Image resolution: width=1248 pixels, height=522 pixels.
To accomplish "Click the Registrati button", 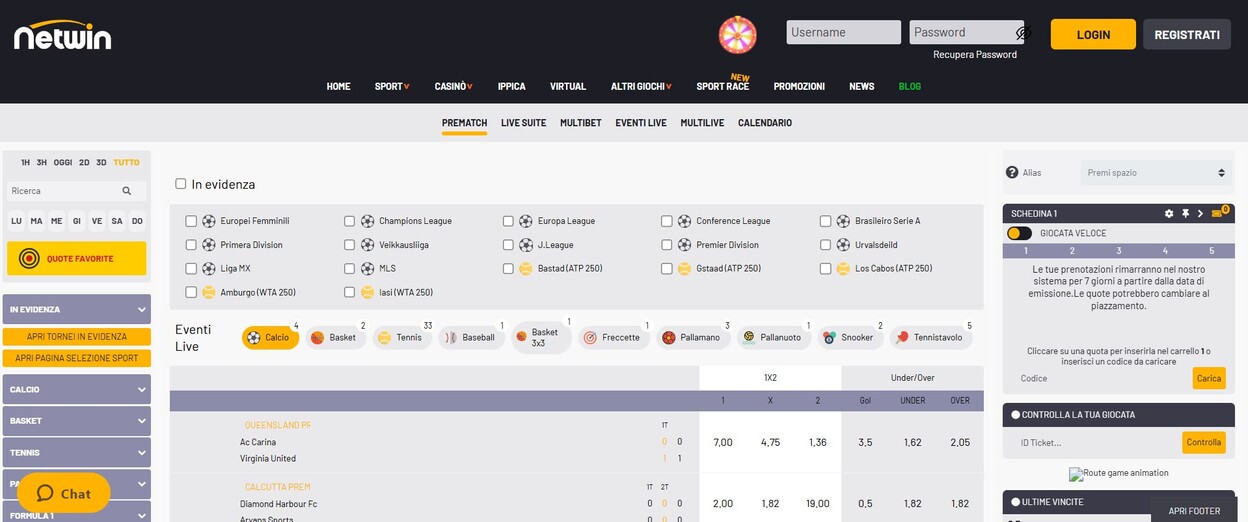I will point(1187,34).
